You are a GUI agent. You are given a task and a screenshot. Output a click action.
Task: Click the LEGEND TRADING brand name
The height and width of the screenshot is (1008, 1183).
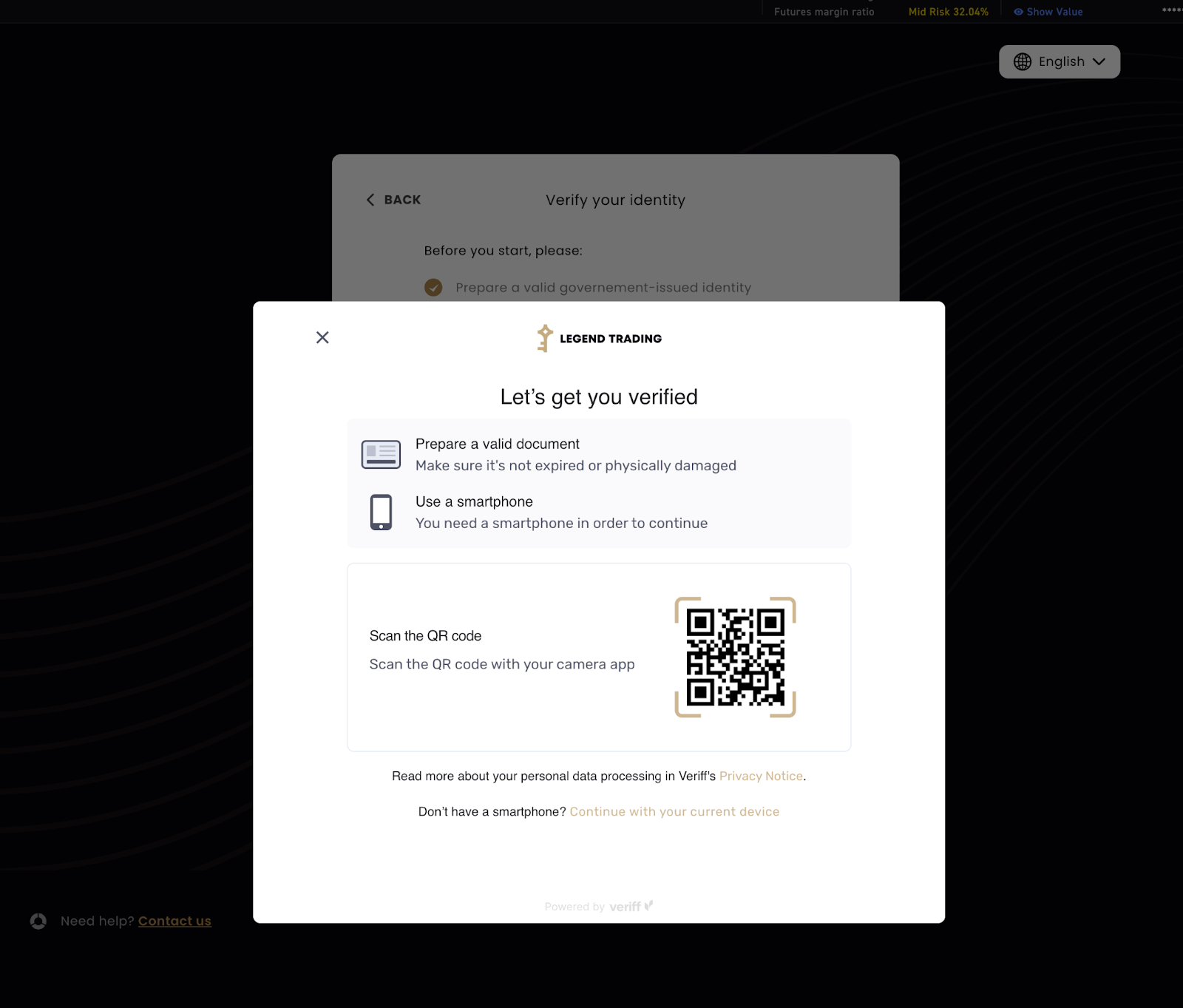[x=611, y=339]
